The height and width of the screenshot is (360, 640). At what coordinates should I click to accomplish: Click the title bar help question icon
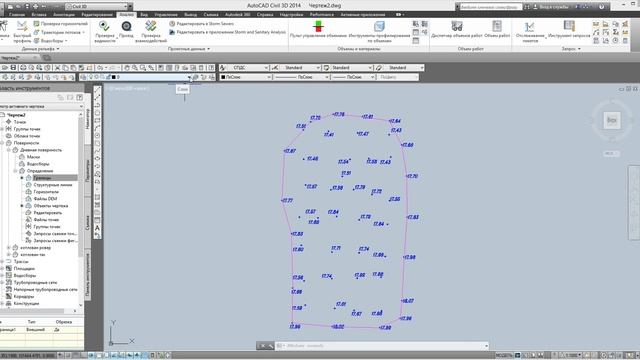pos(601,7)
